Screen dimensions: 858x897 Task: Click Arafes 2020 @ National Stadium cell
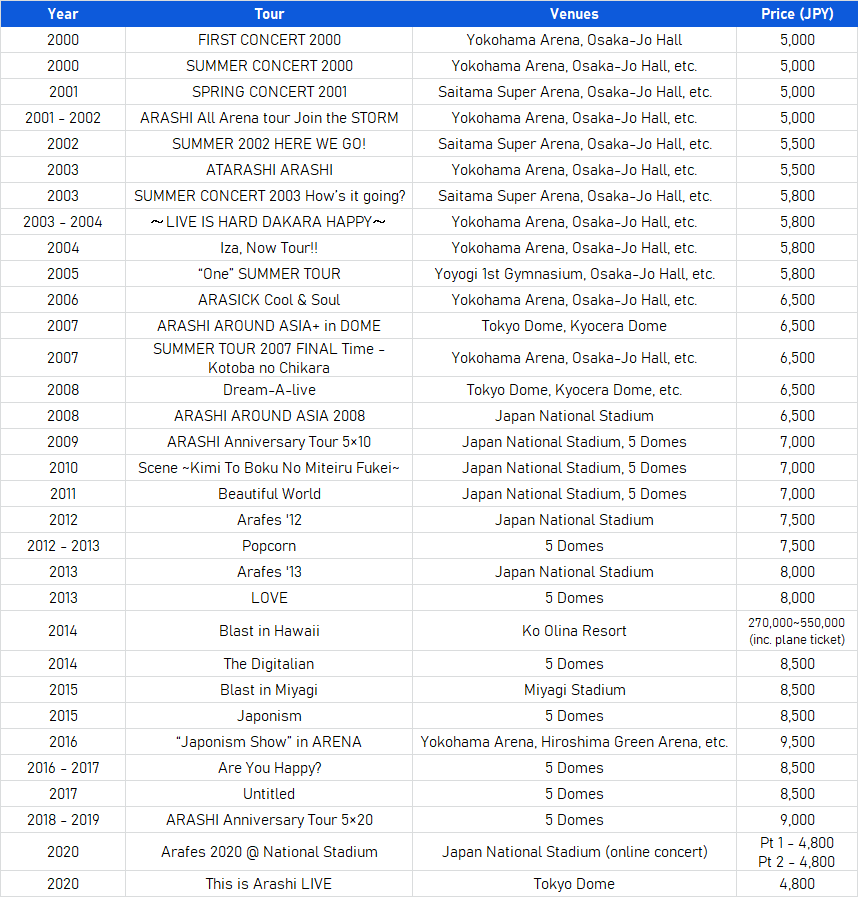[x=269, y=852]
